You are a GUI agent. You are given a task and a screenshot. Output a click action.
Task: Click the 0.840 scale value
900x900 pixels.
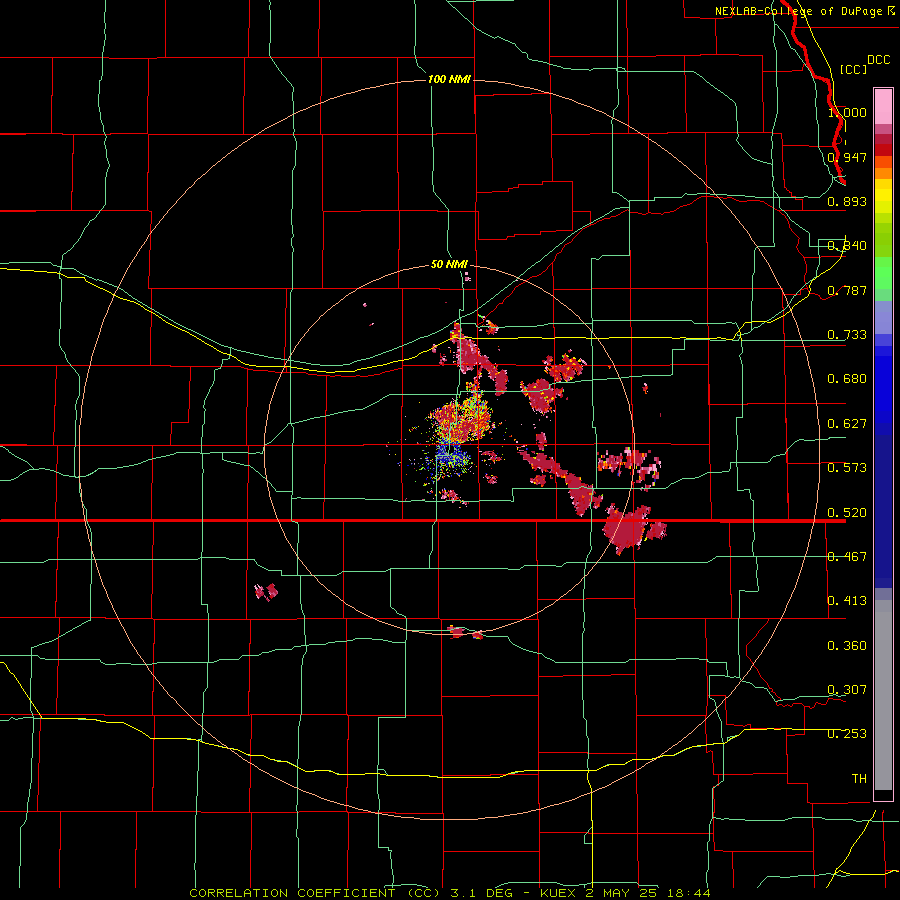coord(847,246)
